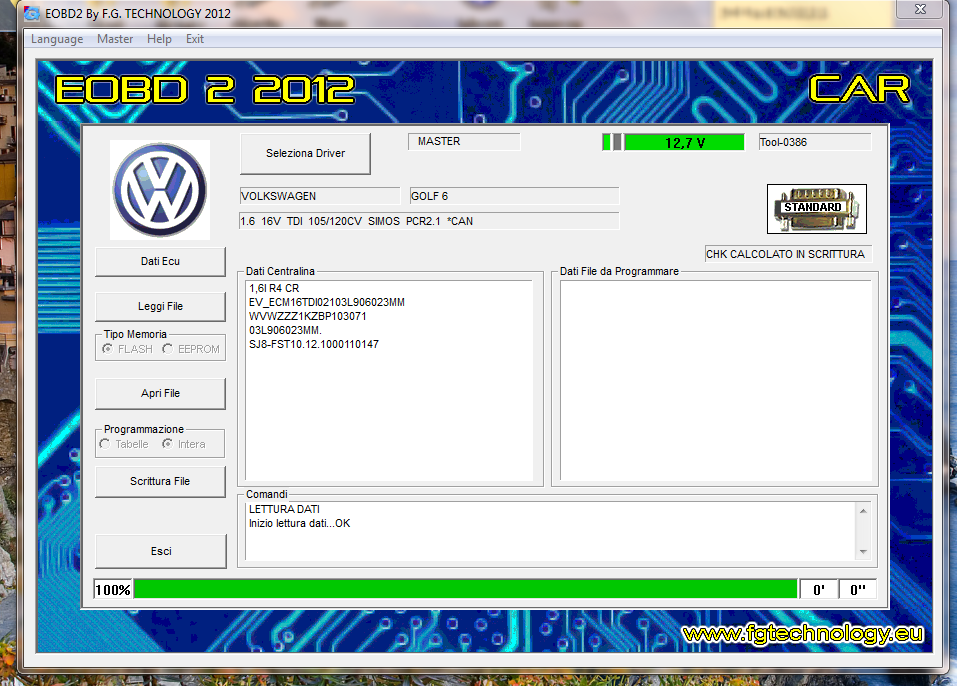Click the Leggi File button

(161, 306)
